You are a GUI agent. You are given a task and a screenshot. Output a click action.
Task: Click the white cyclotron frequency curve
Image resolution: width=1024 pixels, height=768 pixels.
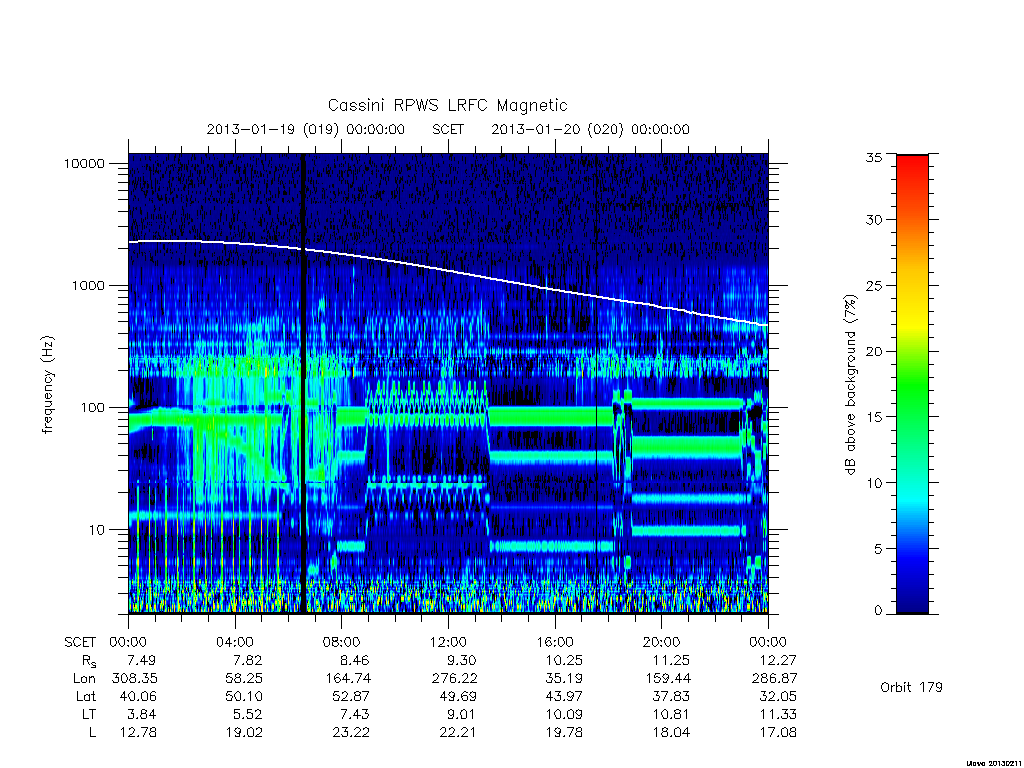(x=448, y=271)
